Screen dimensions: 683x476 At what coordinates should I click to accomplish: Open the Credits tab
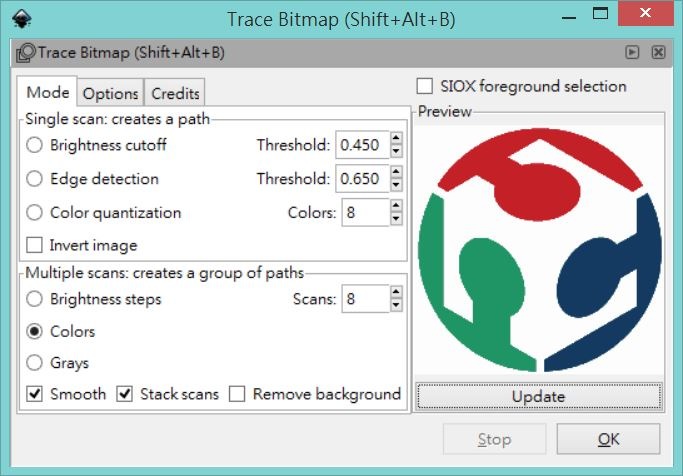click(x=175, y=94)
